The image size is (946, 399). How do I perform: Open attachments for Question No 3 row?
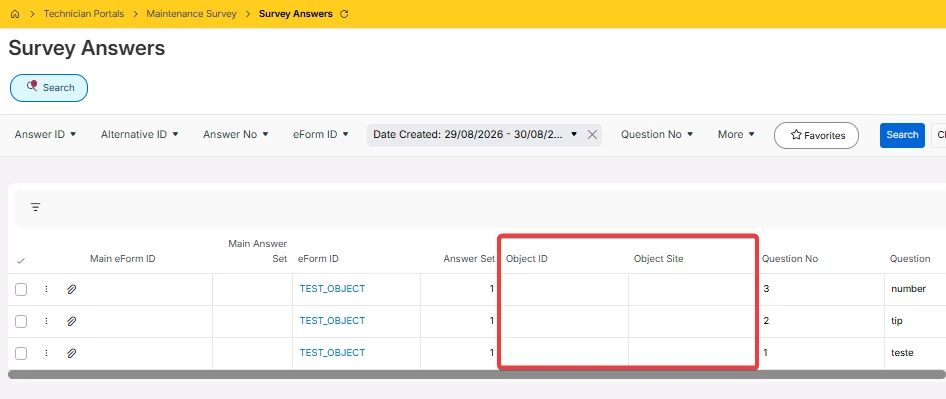(71, 289)
